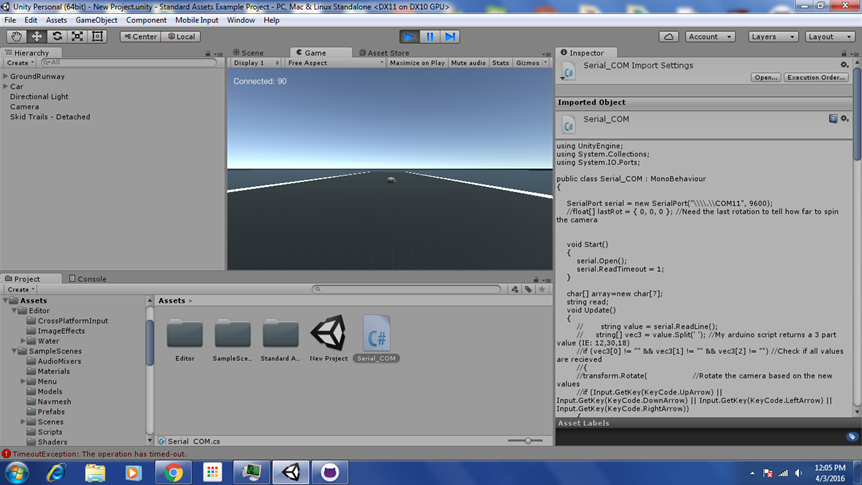Click the Windows Start button

coord(17,472)
